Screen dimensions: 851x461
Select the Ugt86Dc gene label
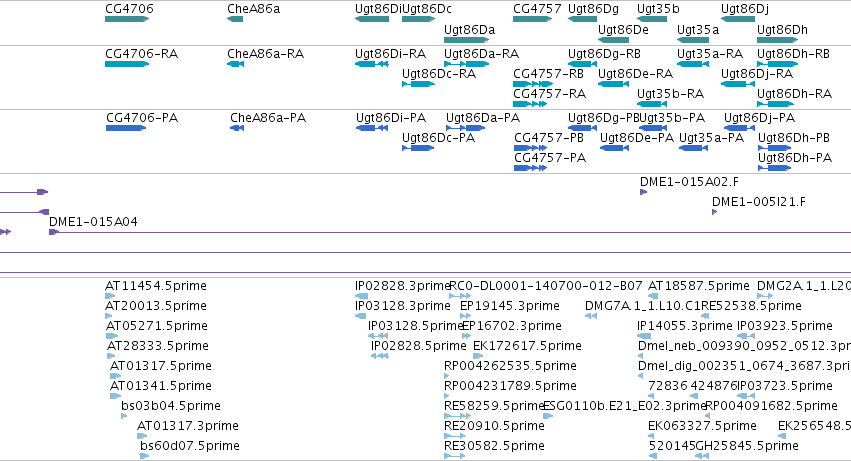tap(427, 9)
